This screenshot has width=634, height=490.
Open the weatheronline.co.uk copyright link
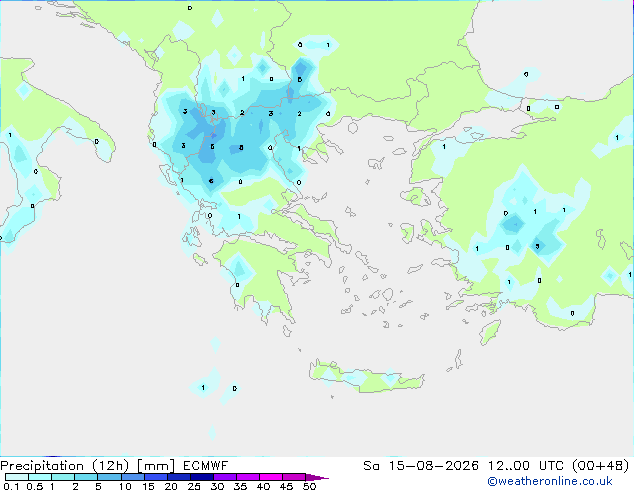(549, 481)
